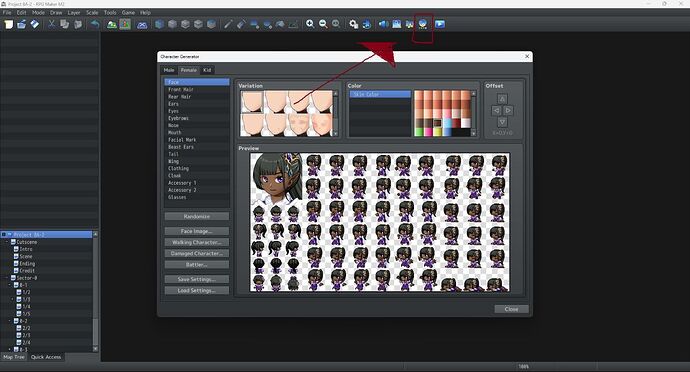
Task: Shift part offset to the left
Action: coord(496,110)
